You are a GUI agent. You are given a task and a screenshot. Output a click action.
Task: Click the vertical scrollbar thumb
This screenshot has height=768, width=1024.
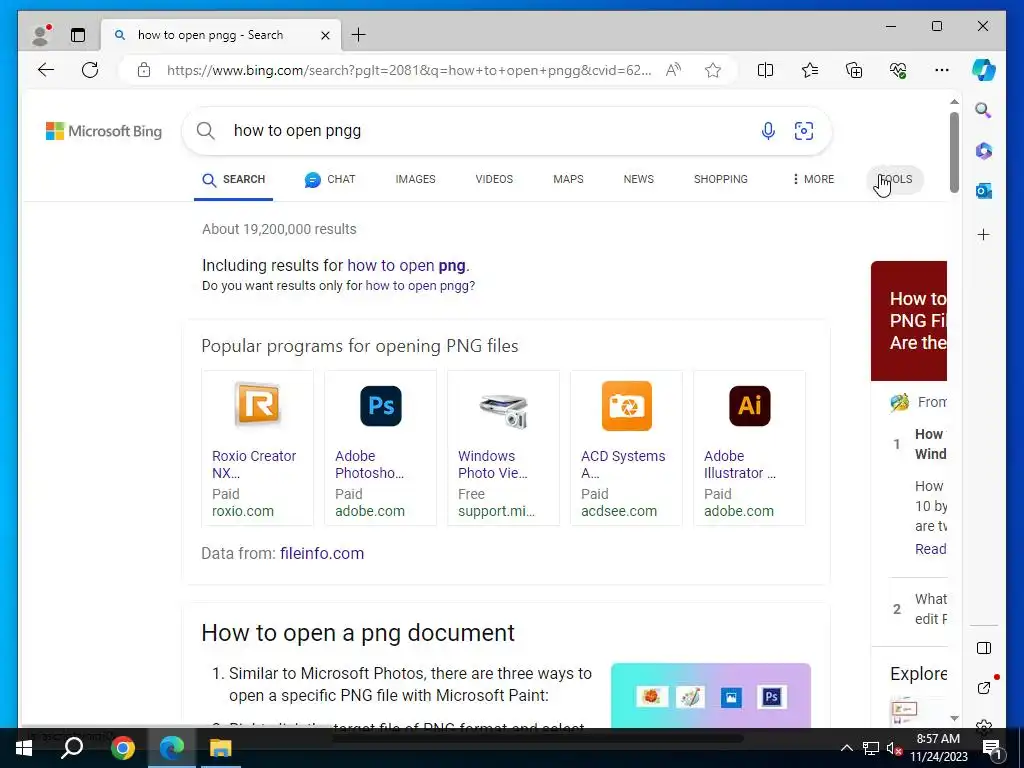[954, 152]
